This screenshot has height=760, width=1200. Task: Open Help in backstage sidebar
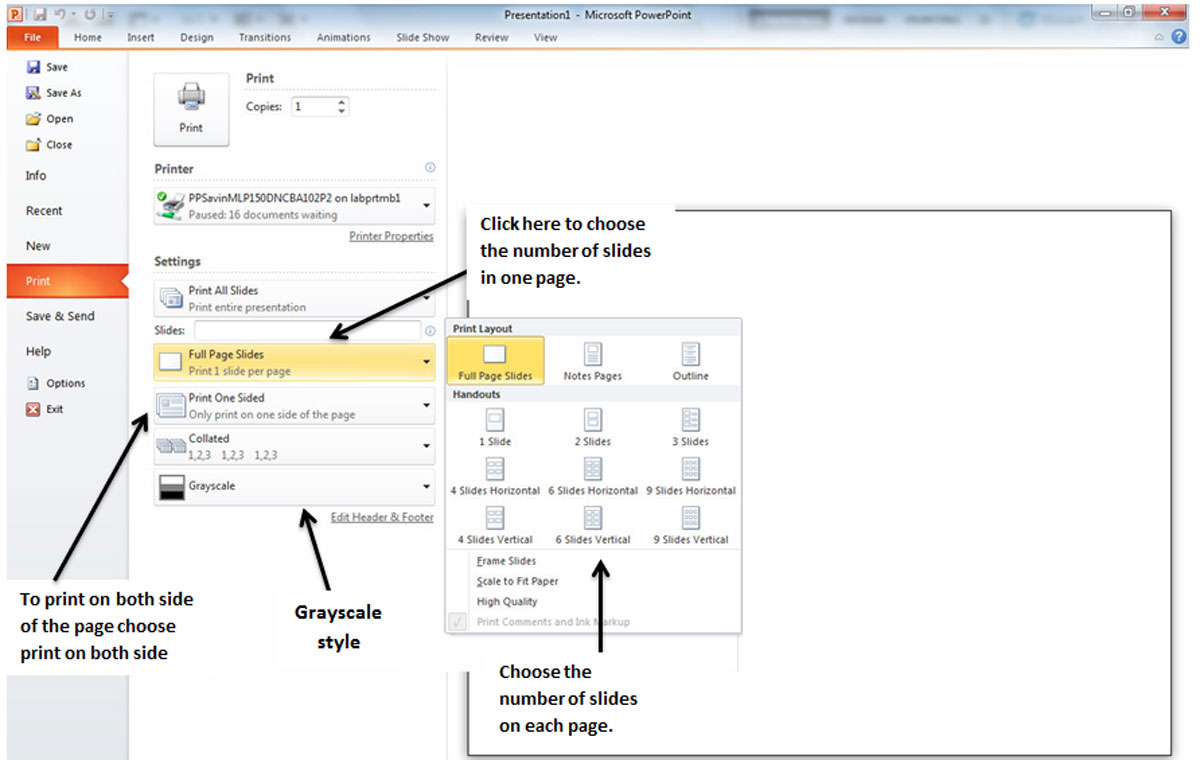click(x=38, y=352)
